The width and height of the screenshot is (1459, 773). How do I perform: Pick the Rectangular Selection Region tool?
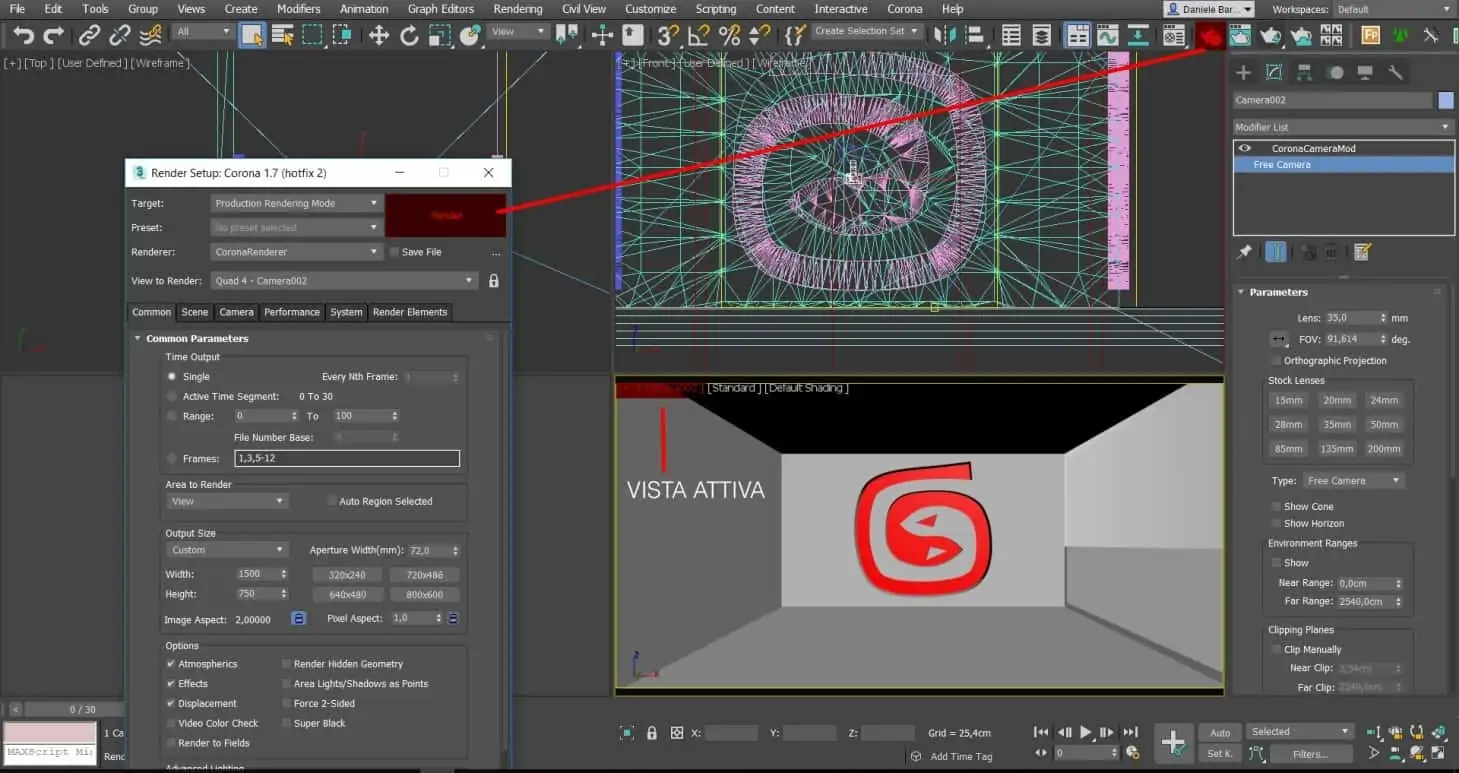[313, 36]
